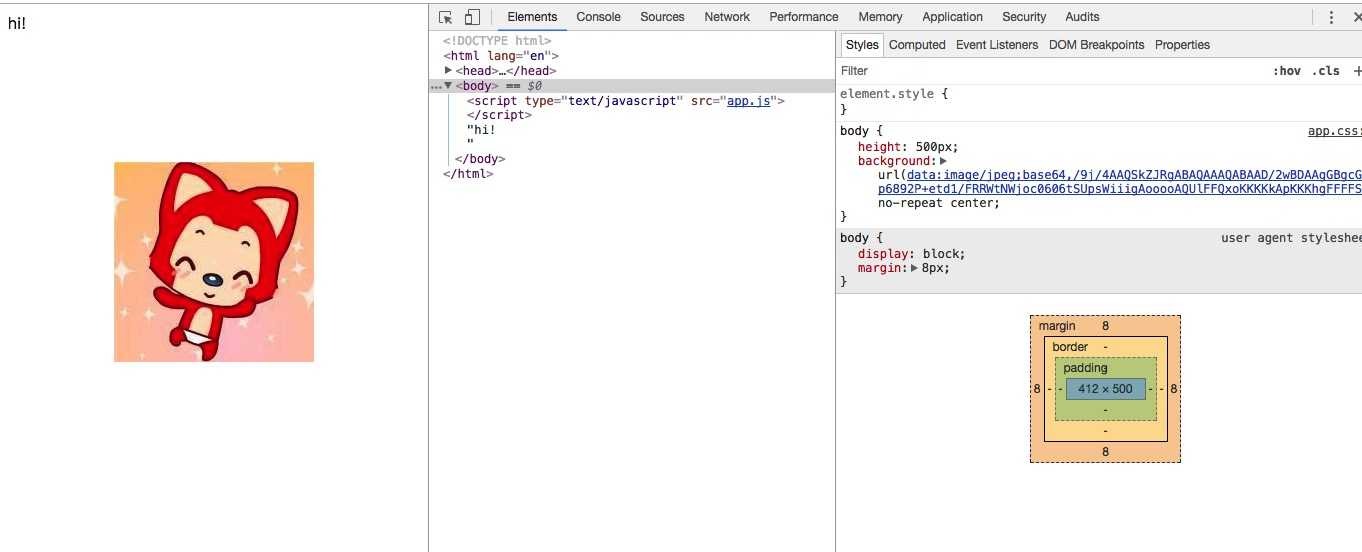Screen dimensions: 1362x552
Task: Expand the background shorthand property triangle
Action: pyautogui.click(x=943, y=161)
